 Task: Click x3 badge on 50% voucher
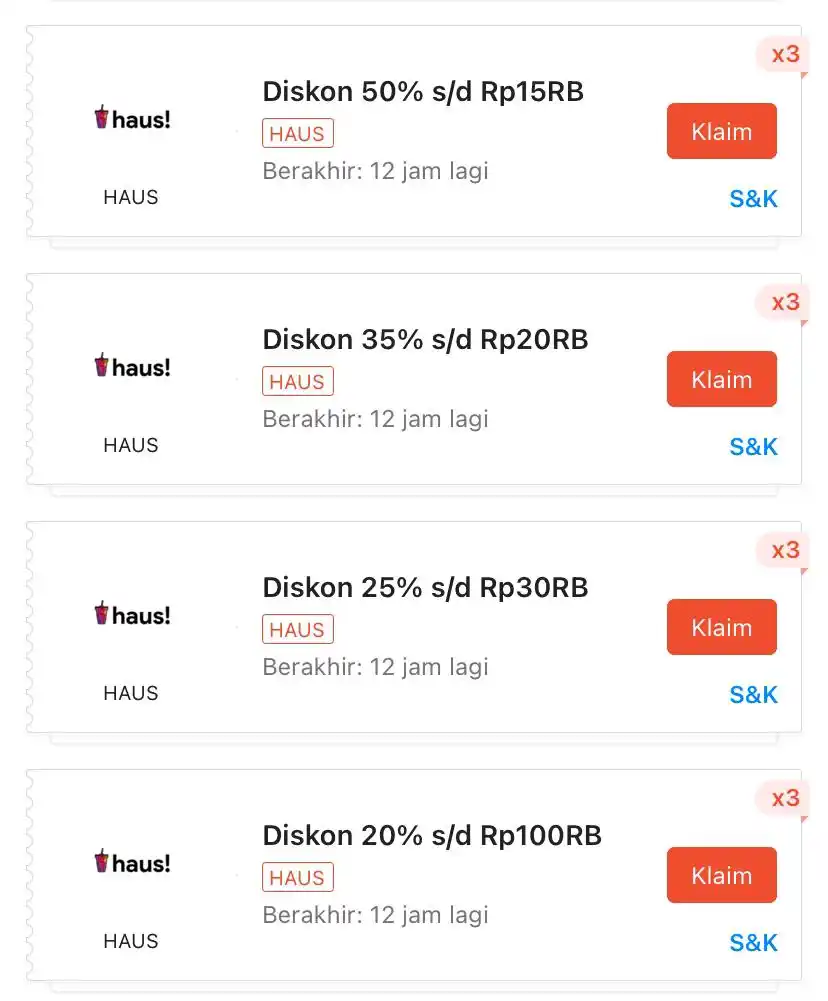click(x=784, y=54)
